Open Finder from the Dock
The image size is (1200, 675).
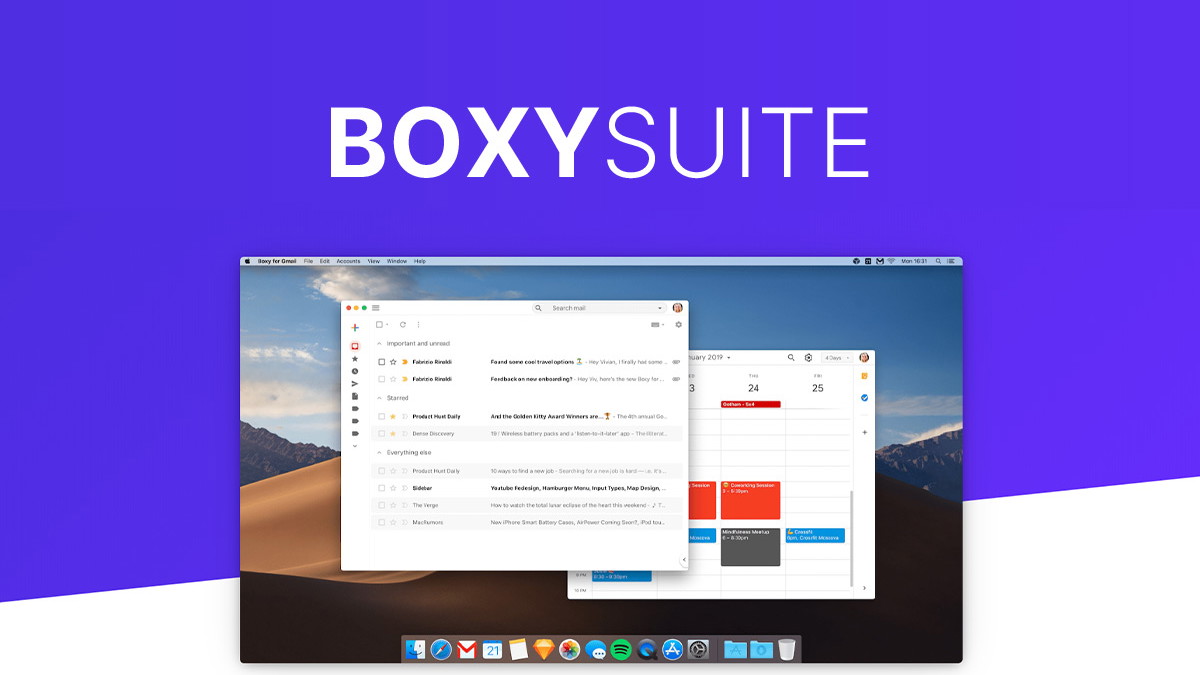pyautogui.click(x=417, y=650)
